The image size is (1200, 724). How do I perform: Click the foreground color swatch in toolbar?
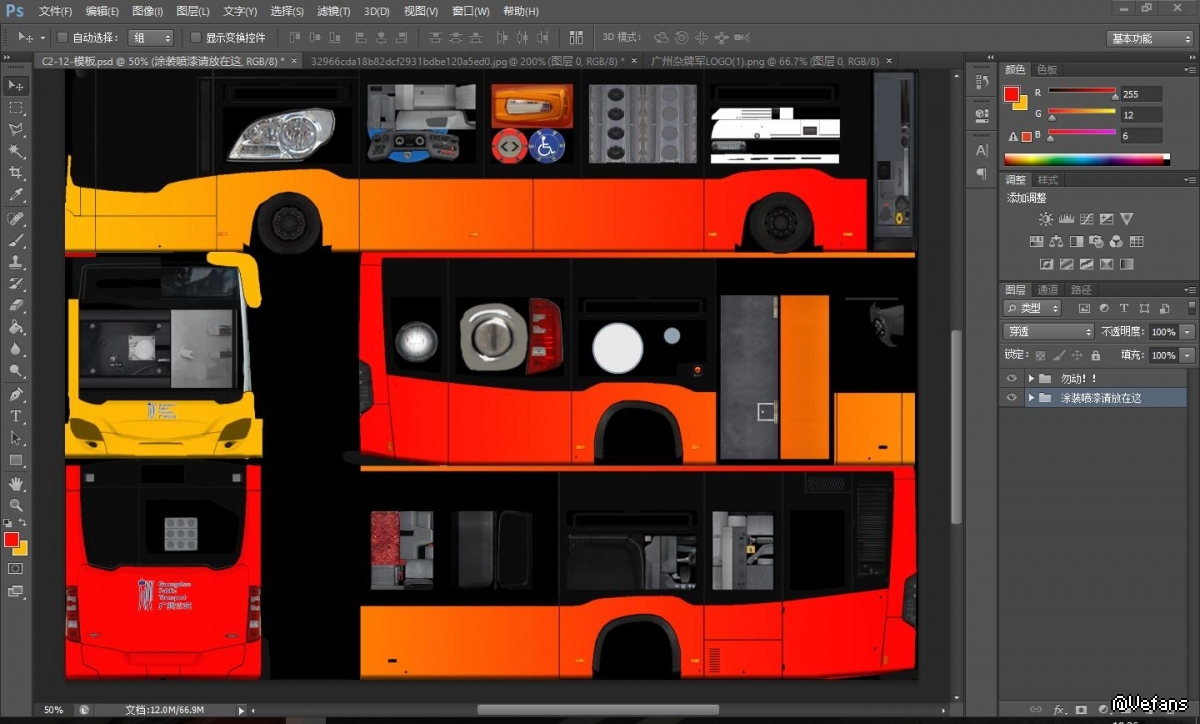(11, 539)
